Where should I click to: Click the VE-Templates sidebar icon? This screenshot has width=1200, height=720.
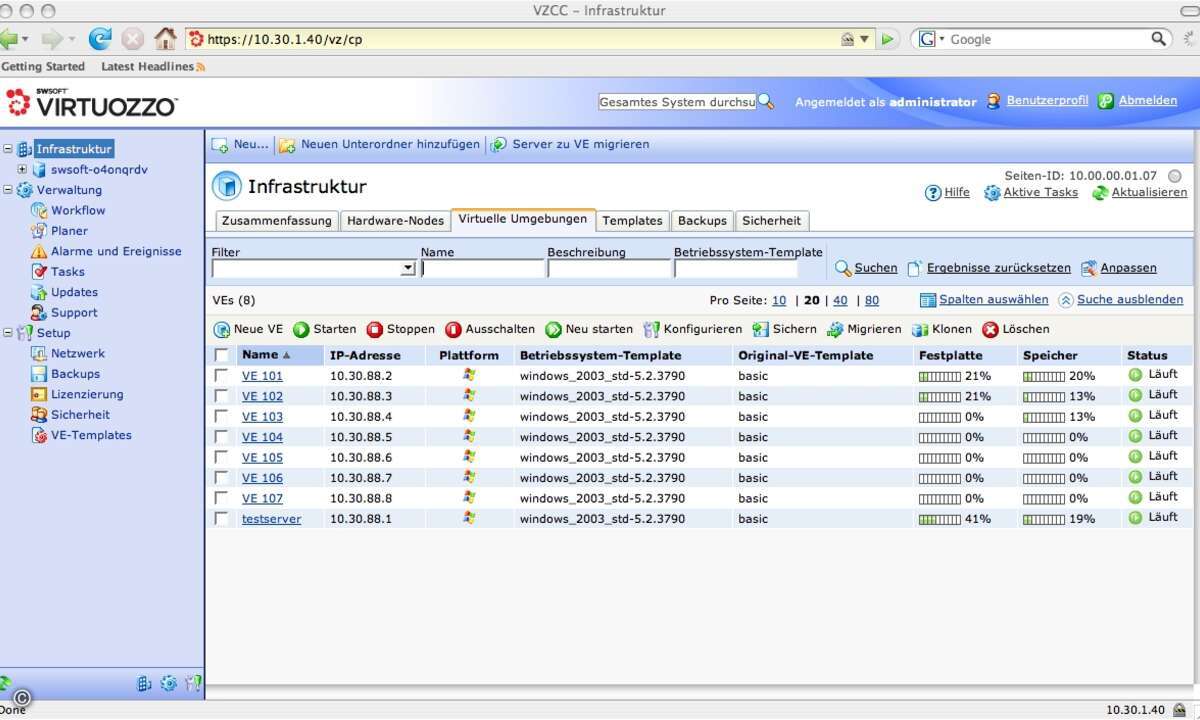point(39,435)
